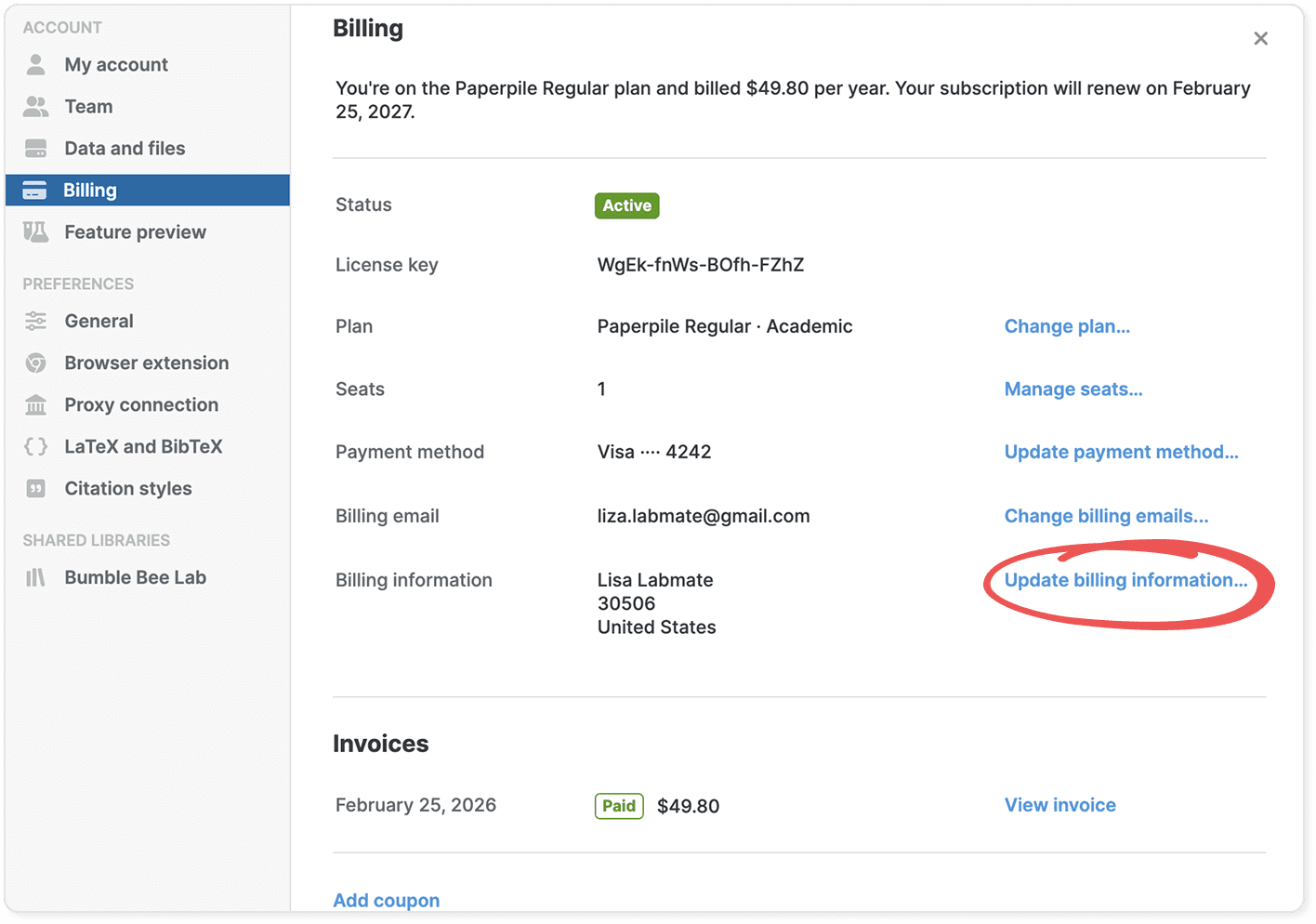Click Manage seats link
Viewport: 1316px width, 924px height.
click(x=1073, y=389)
